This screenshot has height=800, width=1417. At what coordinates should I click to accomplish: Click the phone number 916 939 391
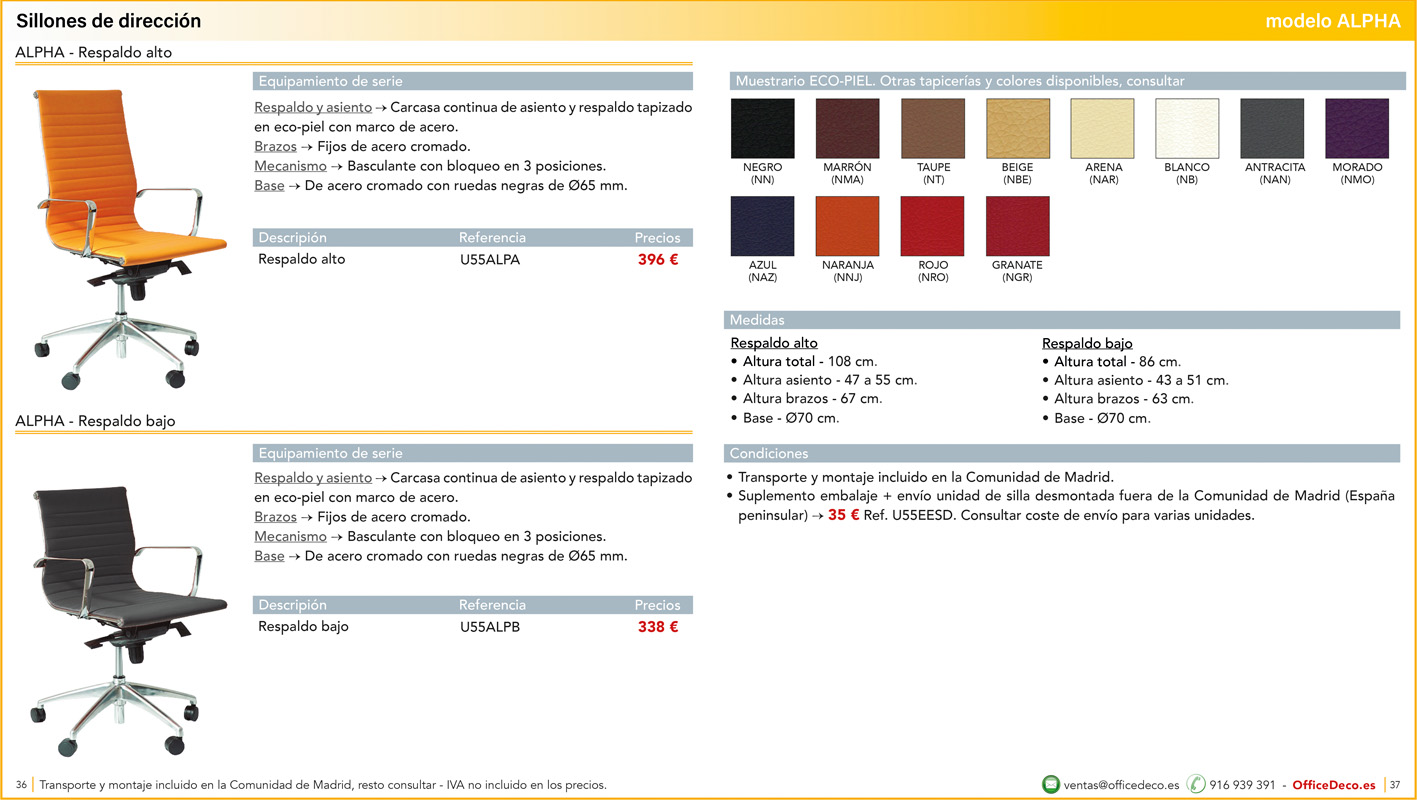1242,785
